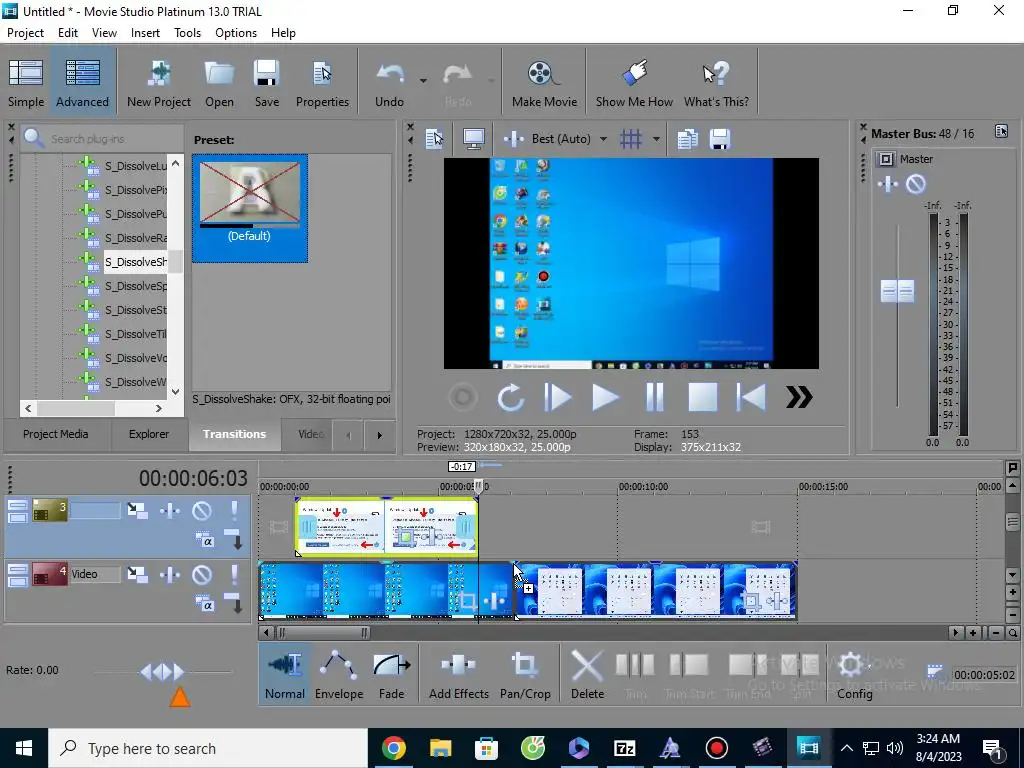Open the Insert menu

pyautogui.click(x=145, y=33)
